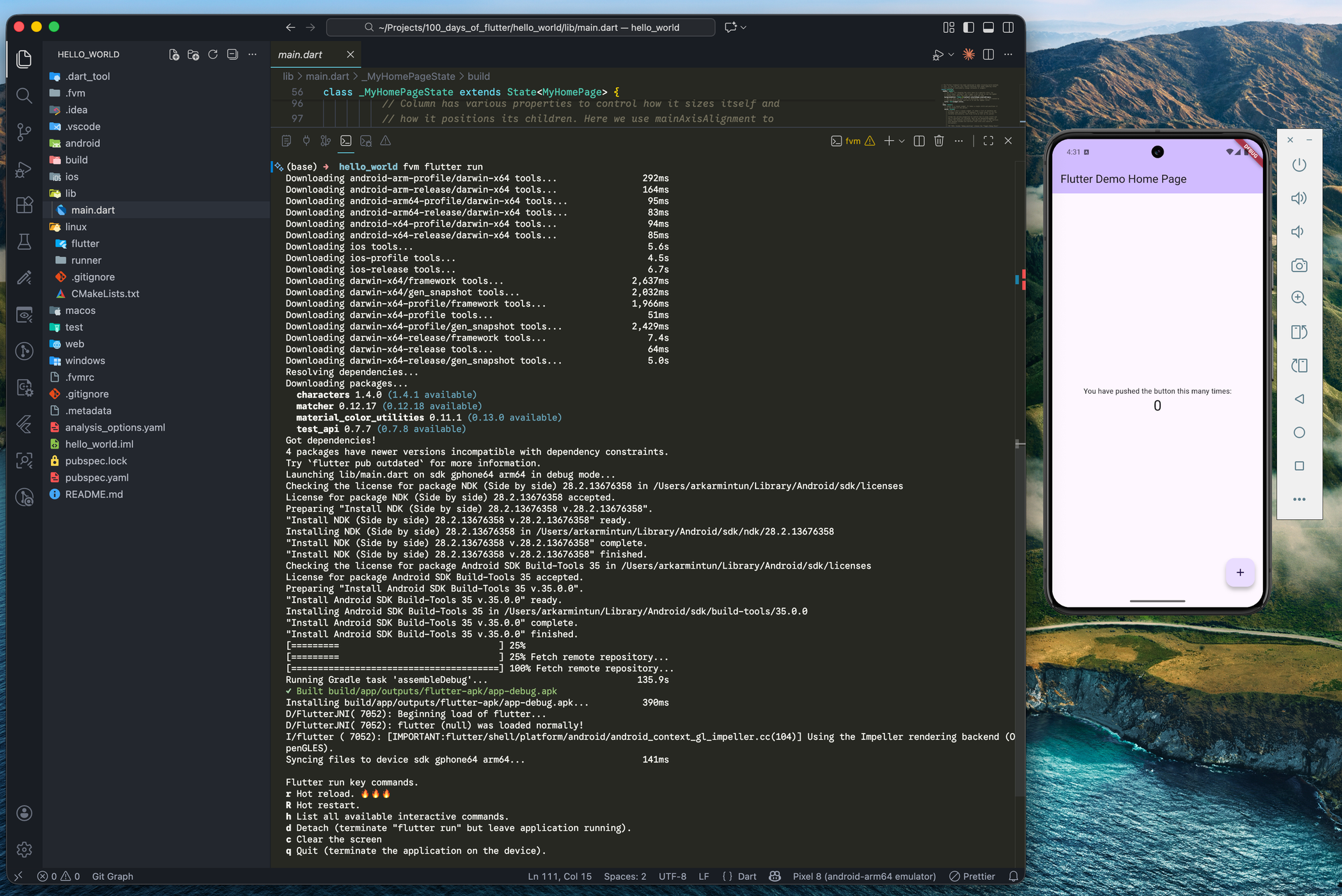
Task: Kill terminal with the trash icon
Action: pyautogui.click(x=939, y=141)
